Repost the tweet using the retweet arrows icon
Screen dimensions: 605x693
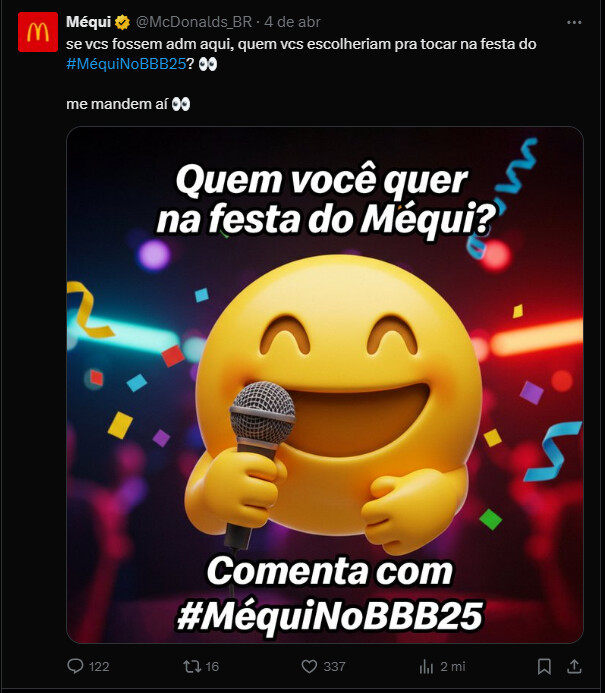192,666
